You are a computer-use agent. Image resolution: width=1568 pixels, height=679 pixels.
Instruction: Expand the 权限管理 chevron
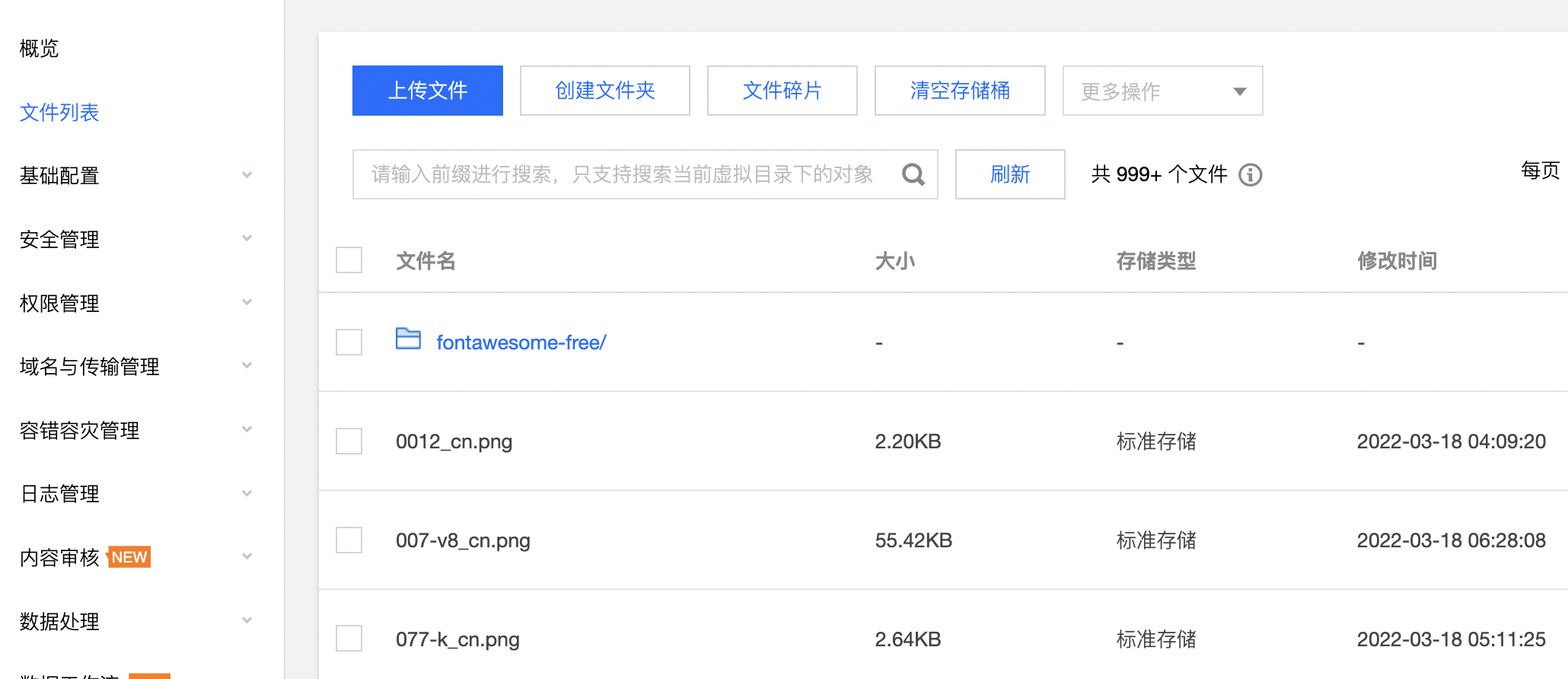coord(247,303)
